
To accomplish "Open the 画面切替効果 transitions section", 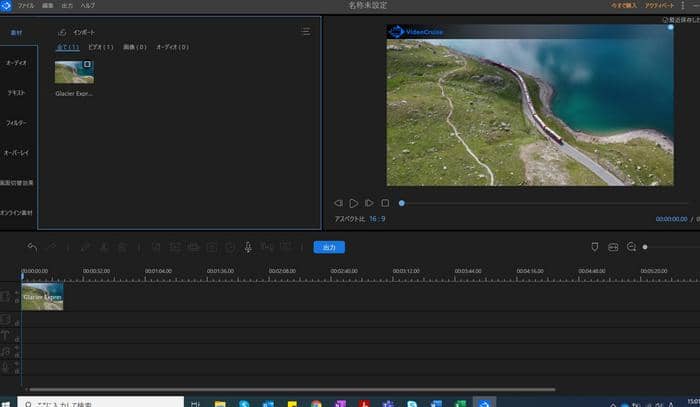I will pos(17,183).
